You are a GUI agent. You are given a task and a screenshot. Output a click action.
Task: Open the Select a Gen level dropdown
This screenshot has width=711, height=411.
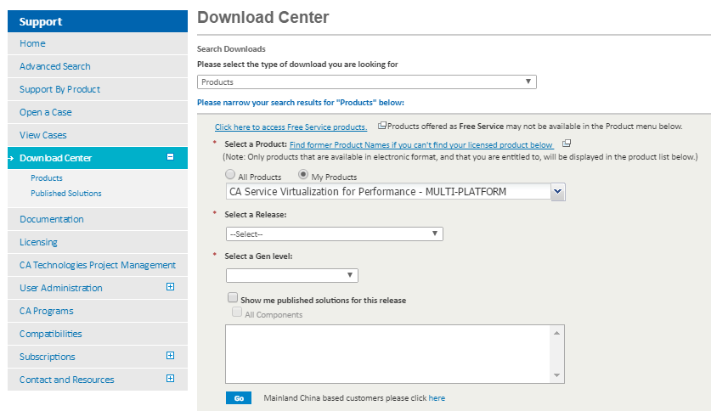292,275
